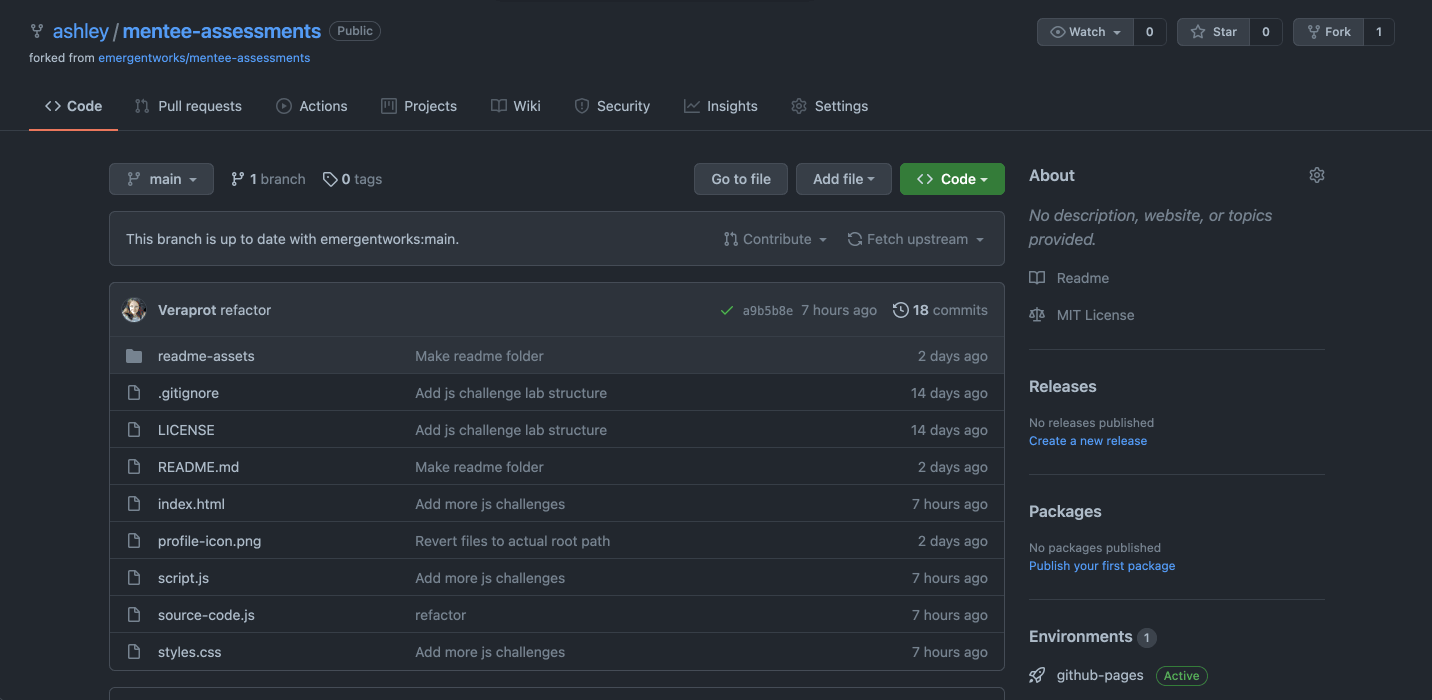Open the green Code dropdown button

tap(952, 179)
